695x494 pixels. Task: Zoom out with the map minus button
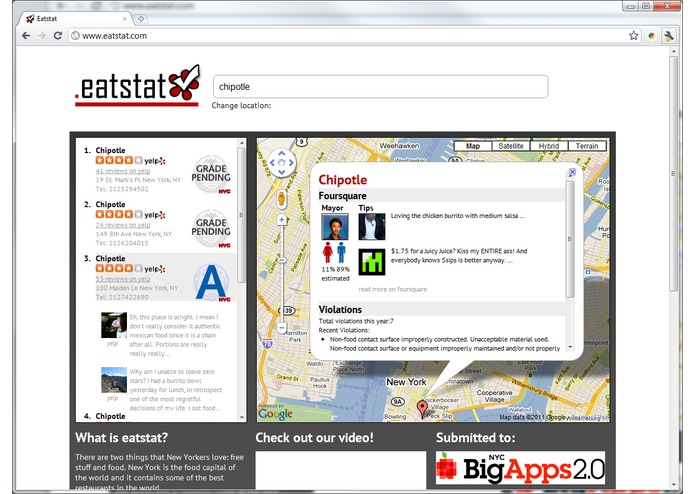[281, 328]
